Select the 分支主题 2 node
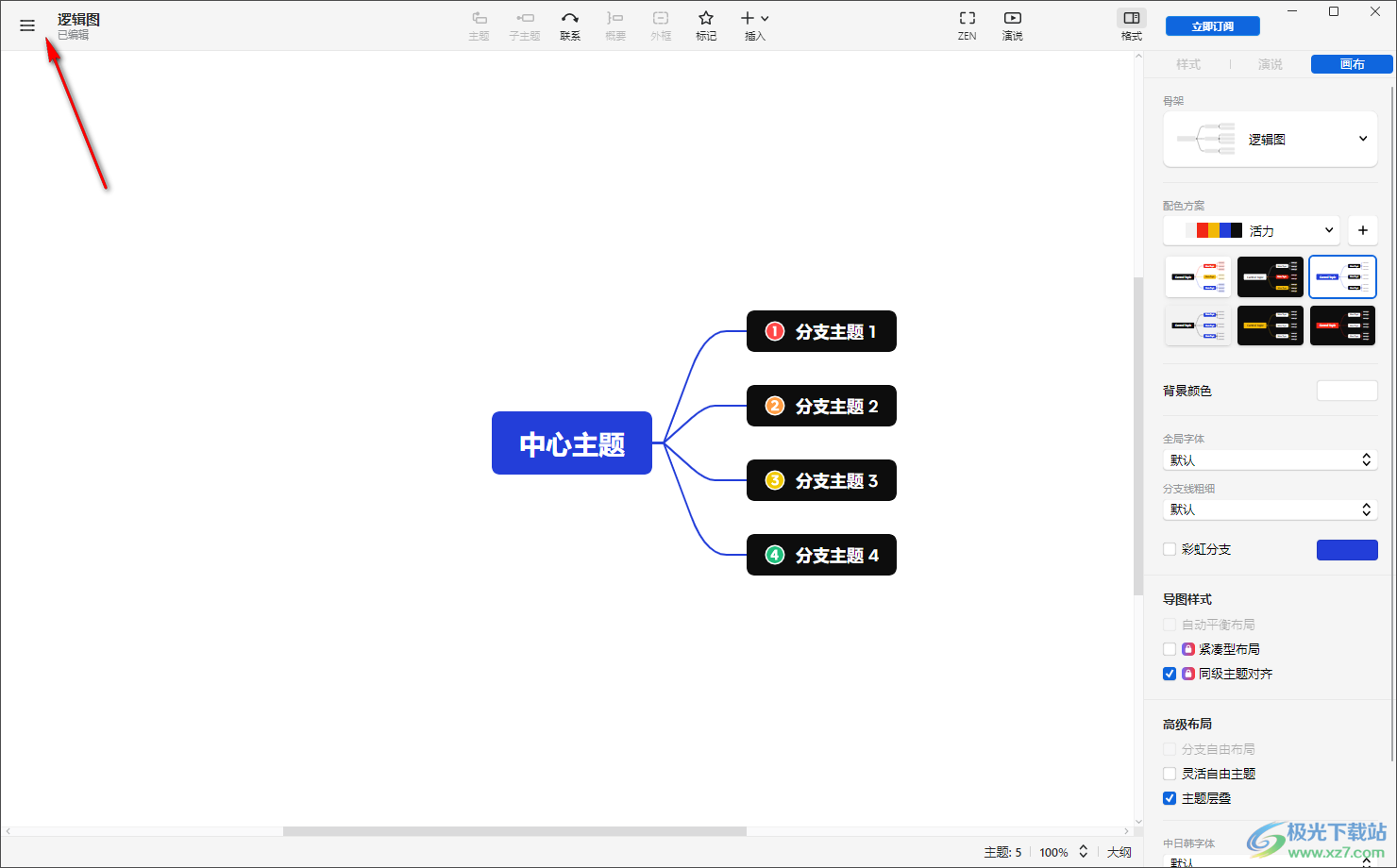 pyautogui.click(x=821, y=406)
